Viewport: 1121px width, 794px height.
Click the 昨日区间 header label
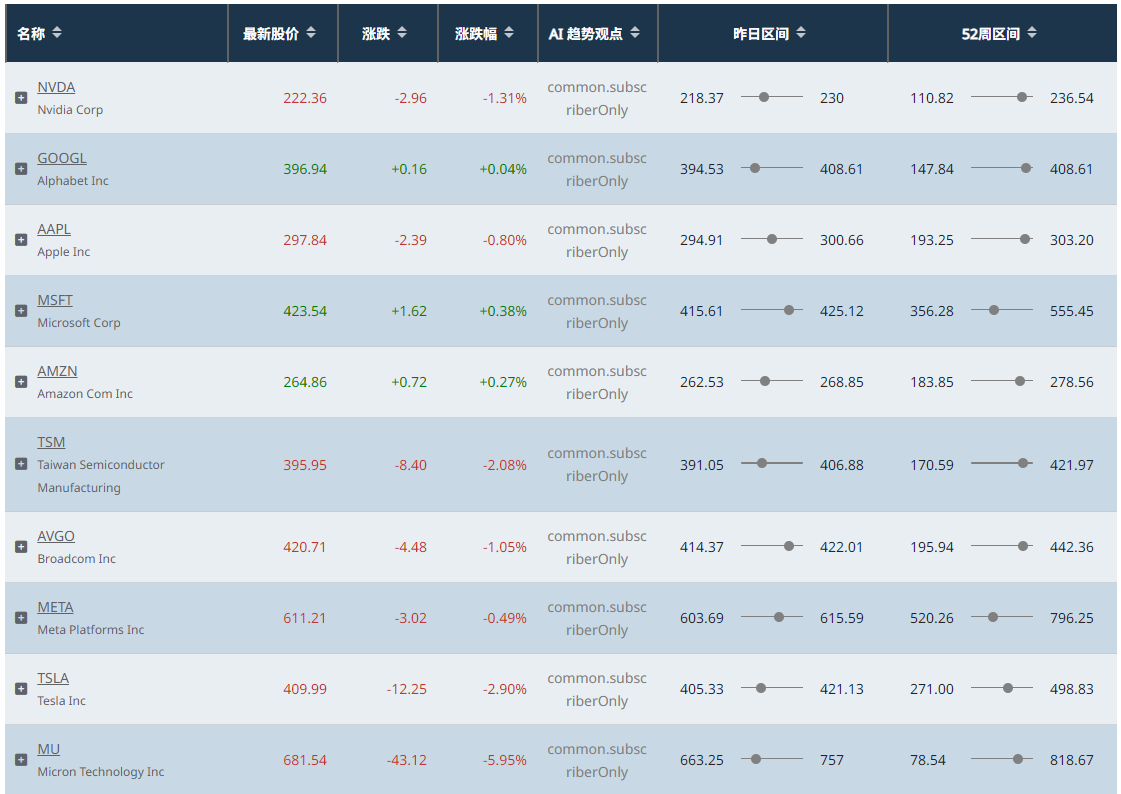pos(761,34)
